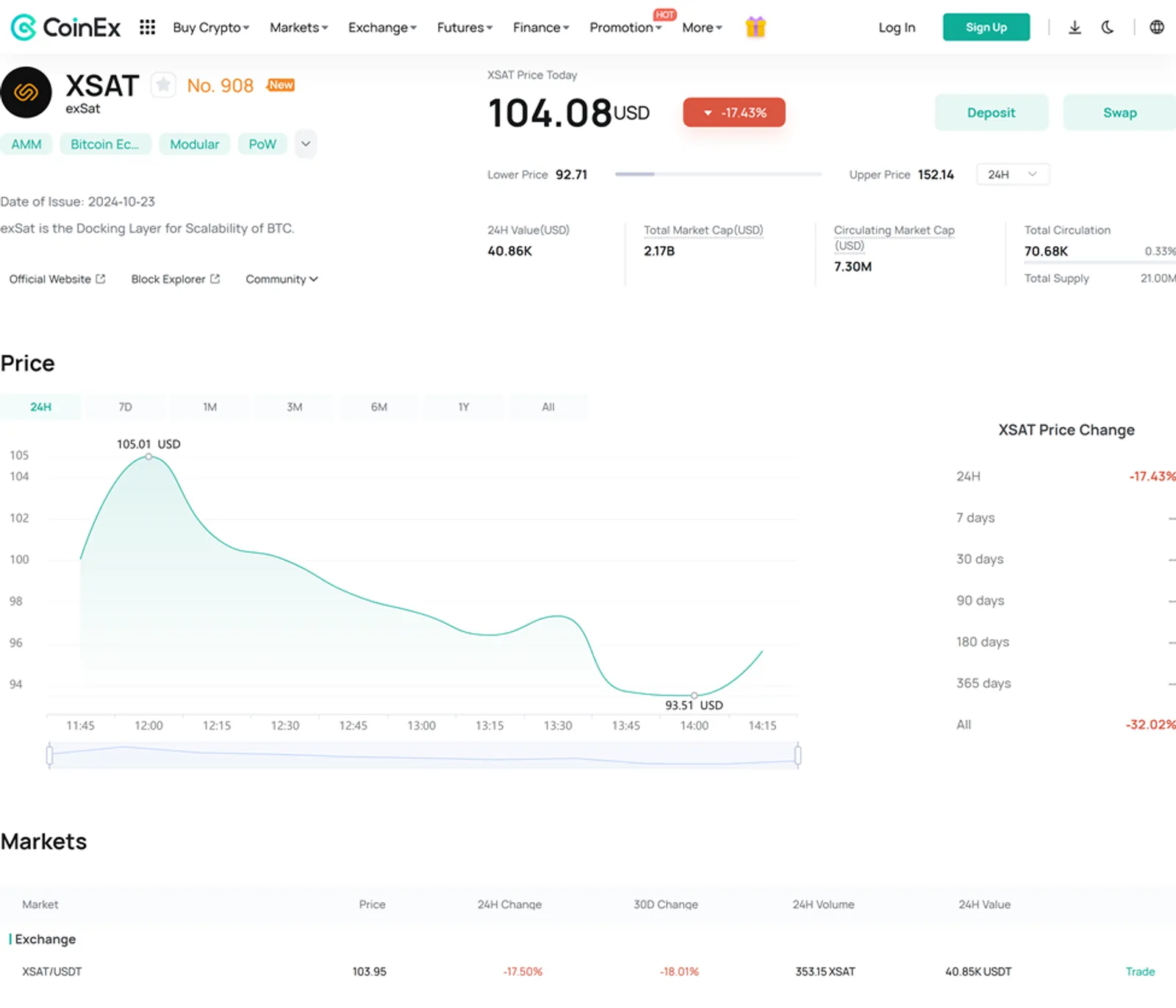Toggle dark mode moon icon
1176x1008 pixels.
[1108, 27]
